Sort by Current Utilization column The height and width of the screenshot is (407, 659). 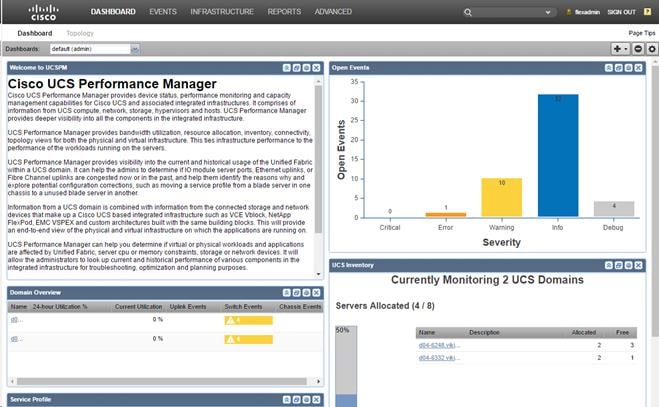coord(138,307)
